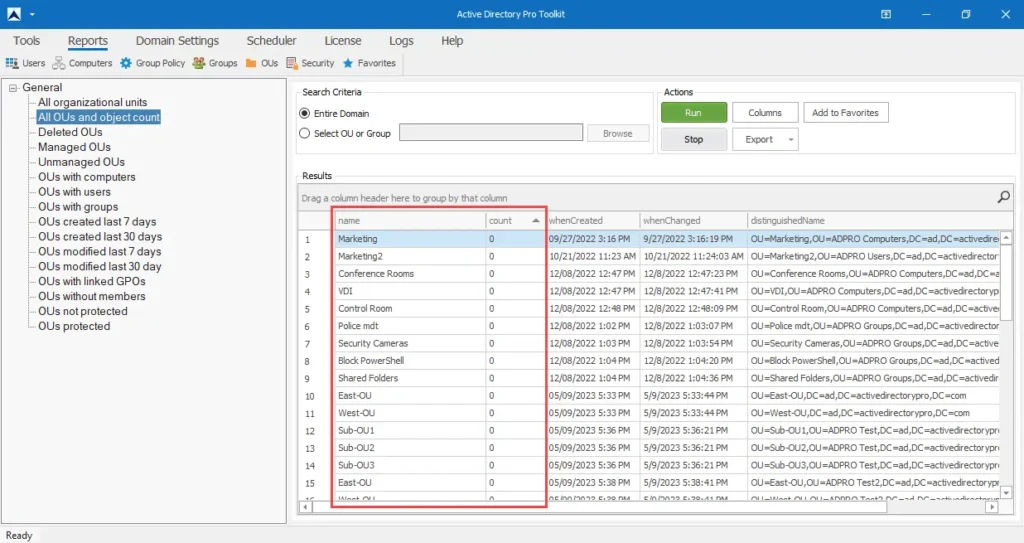Open the Tools menu
The height and width of the screenshot is (543, 1024).
tap(27, 41)
